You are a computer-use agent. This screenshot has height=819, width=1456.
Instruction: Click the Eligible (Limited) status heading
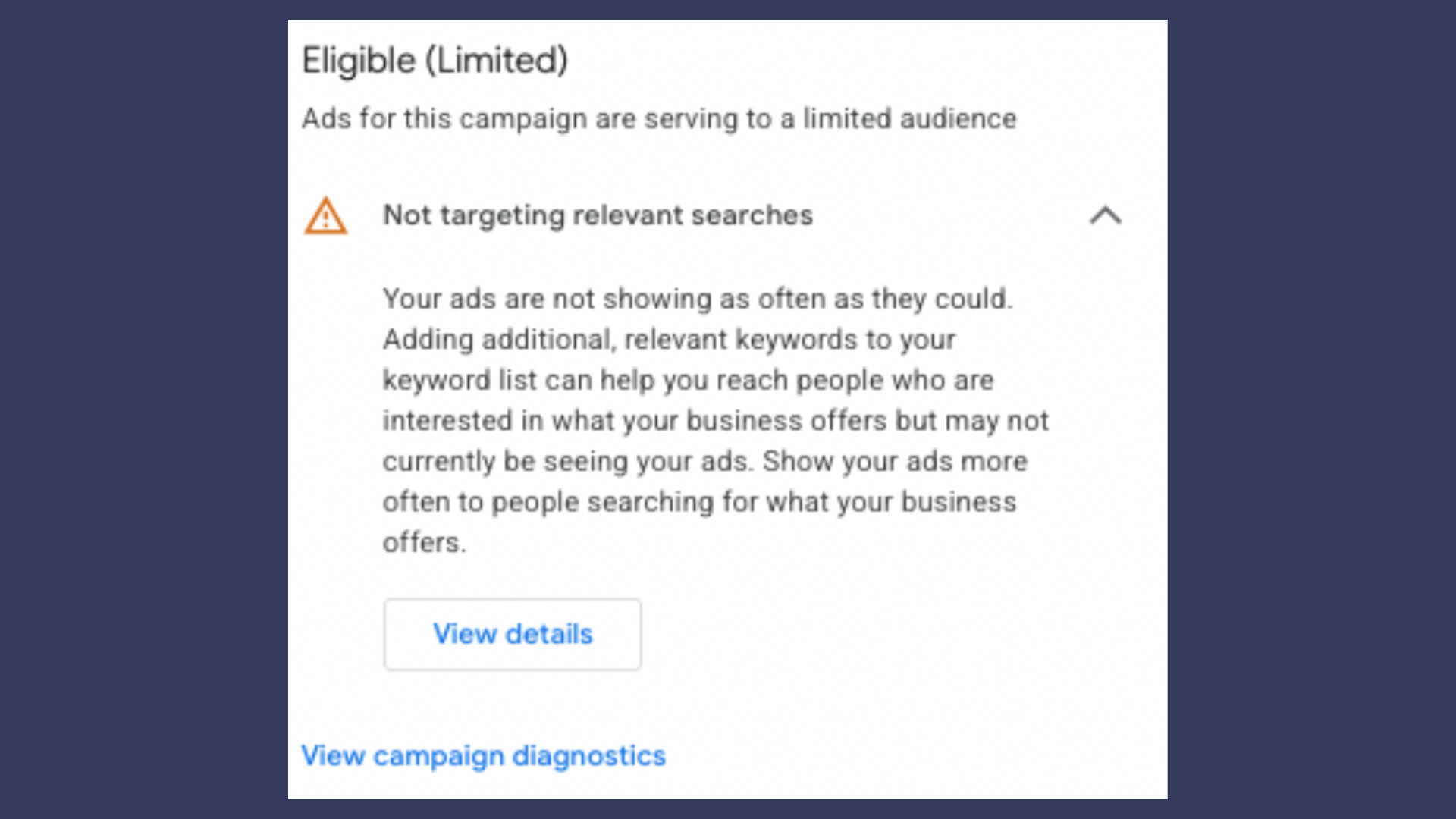coord(435,61)
